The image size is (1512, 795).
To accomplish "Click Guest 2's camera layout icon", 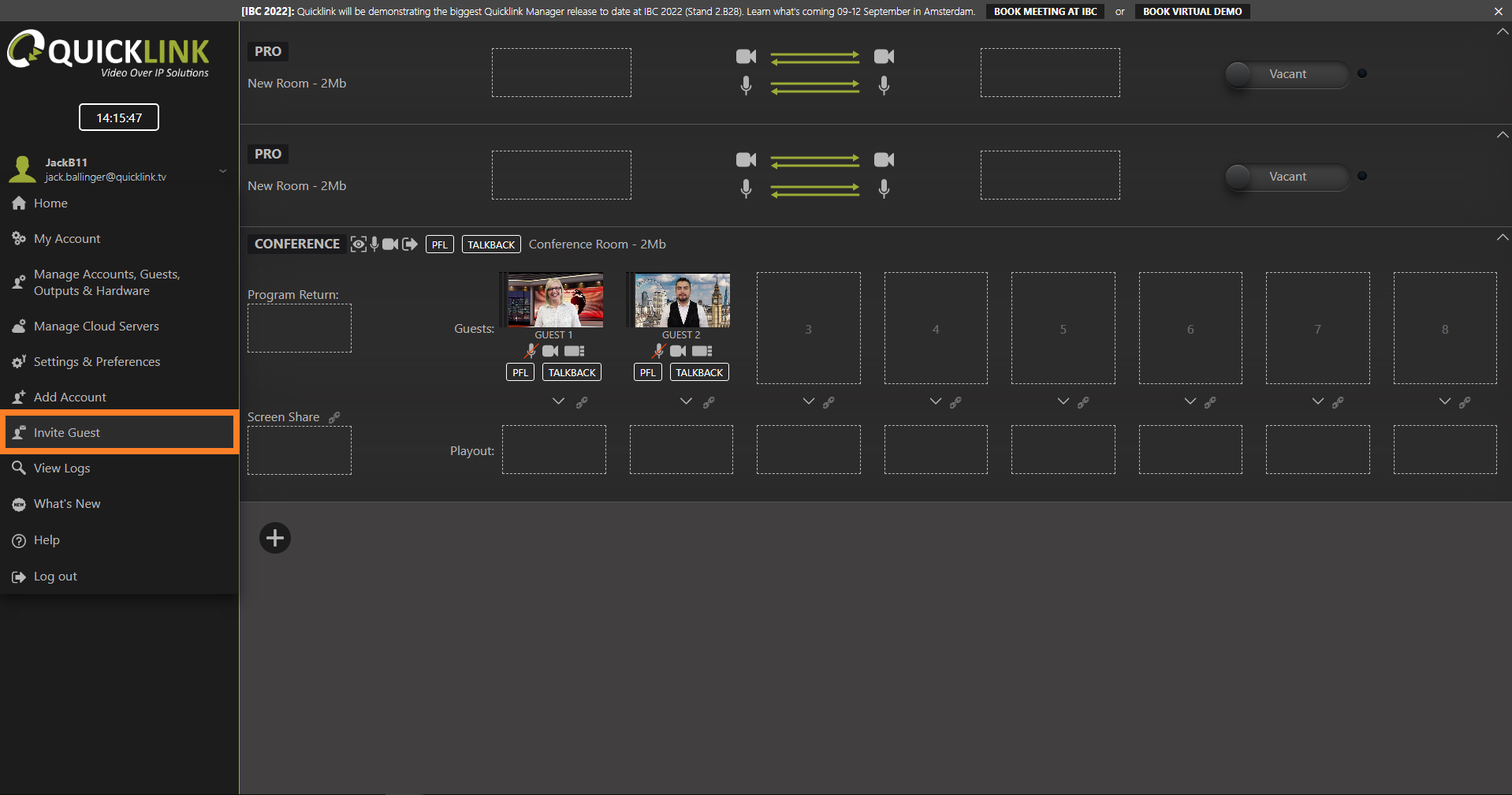I will click(x=702, y=351).
